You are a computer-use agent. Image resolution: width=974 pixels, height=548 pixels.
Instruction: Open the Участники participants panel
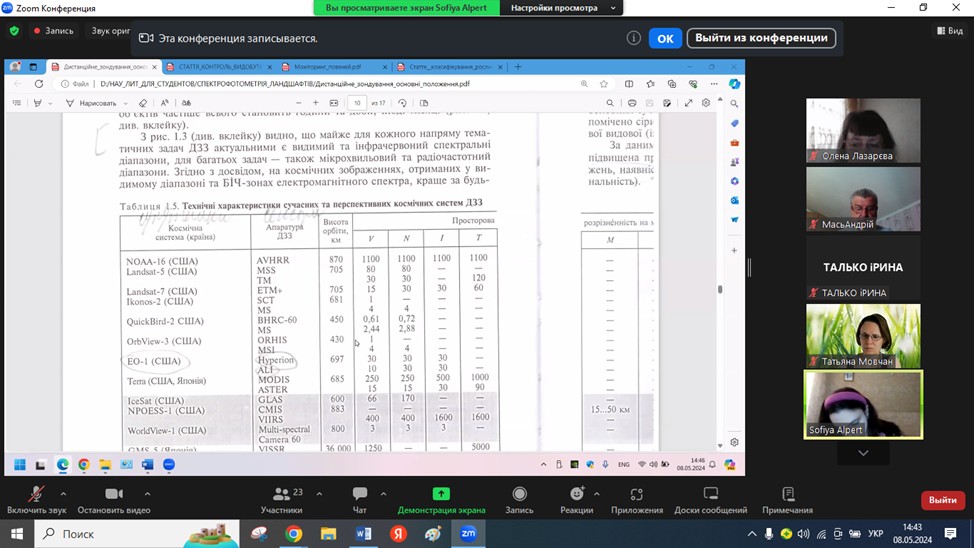pyautogui.click(x=281, y=500)
